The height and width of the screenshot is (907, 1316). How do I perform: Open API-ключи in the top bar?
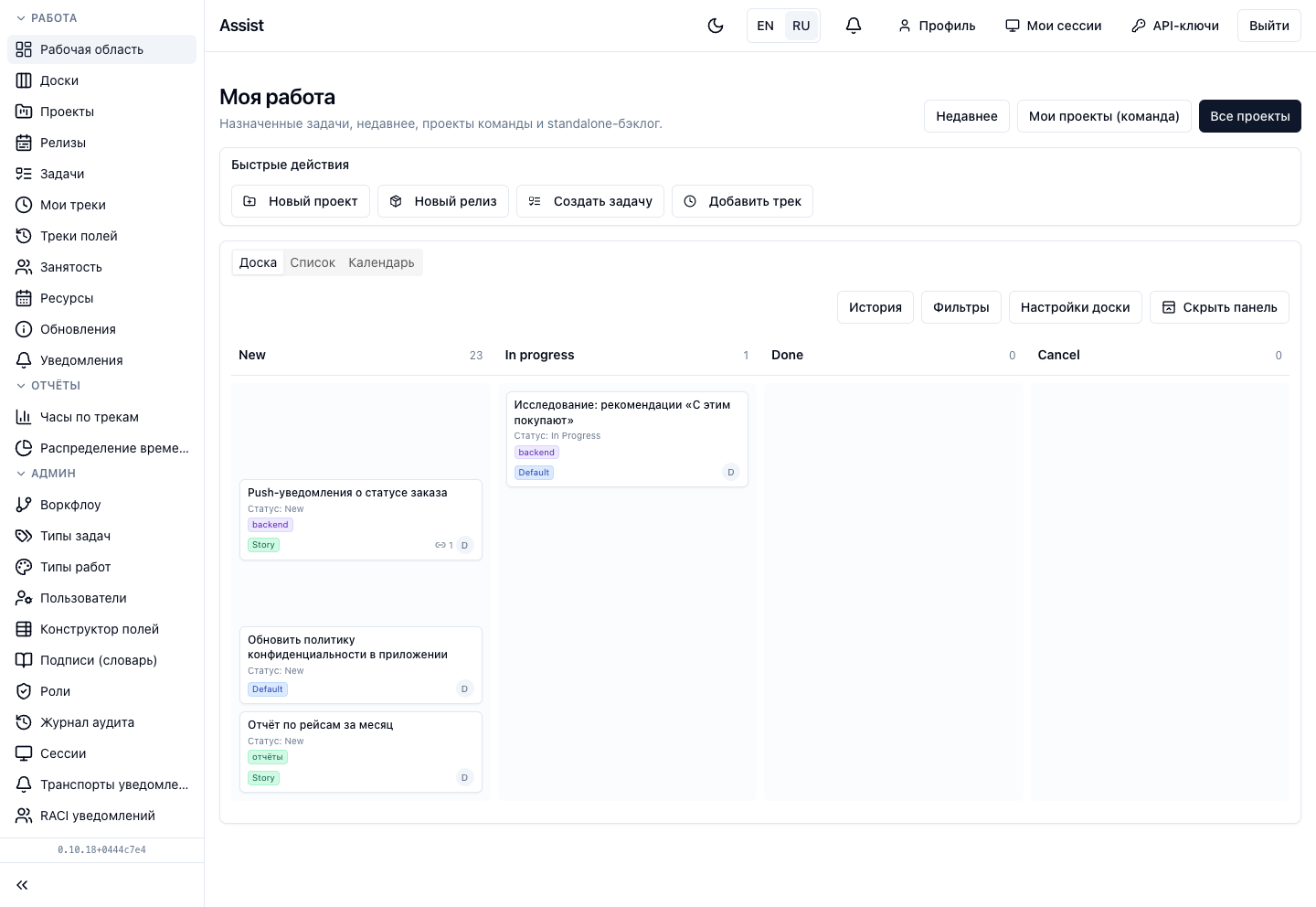(1175, 26)
